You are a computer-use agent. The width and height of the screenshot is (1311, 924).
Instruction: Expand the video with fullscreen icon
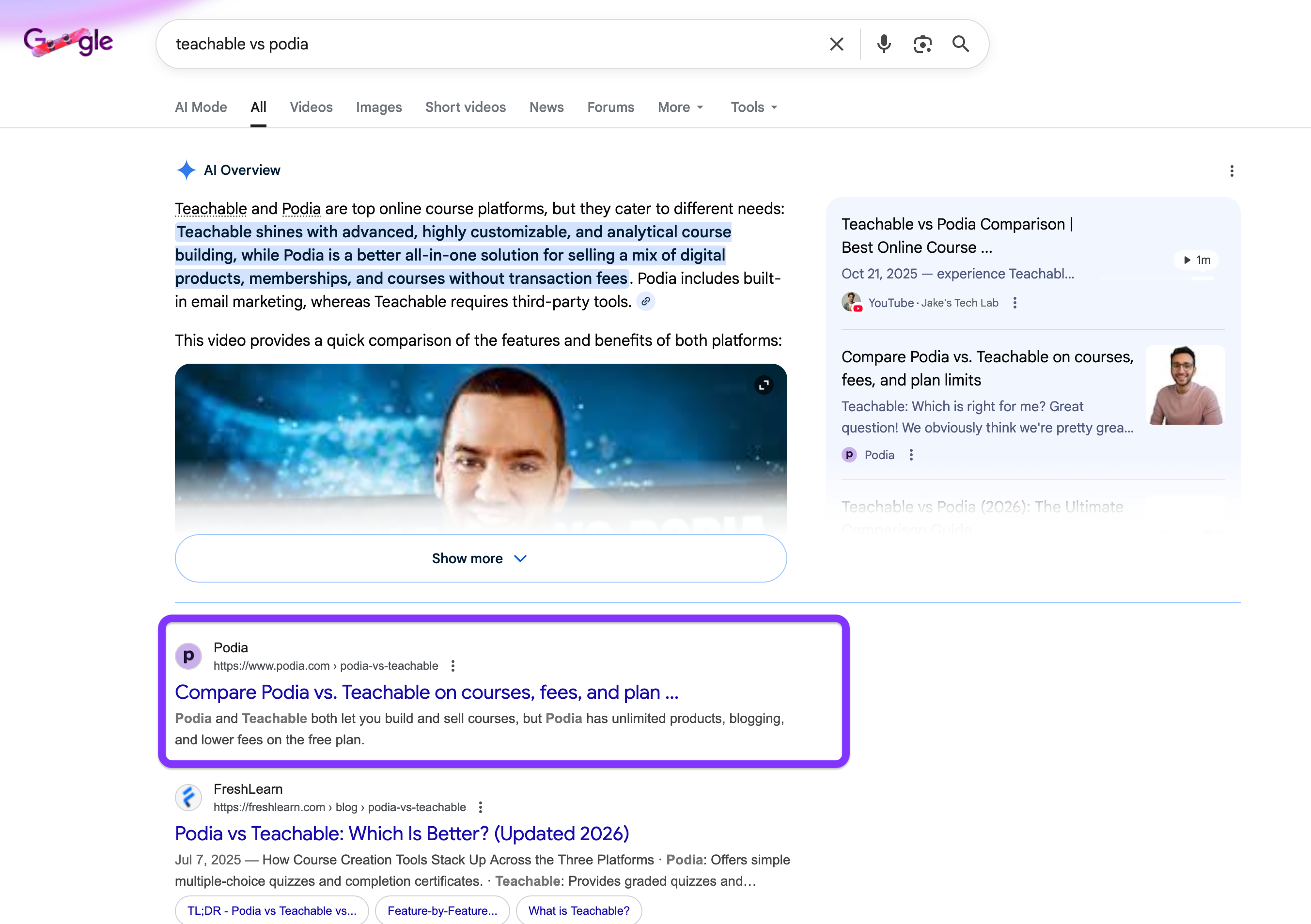[764, 385]
